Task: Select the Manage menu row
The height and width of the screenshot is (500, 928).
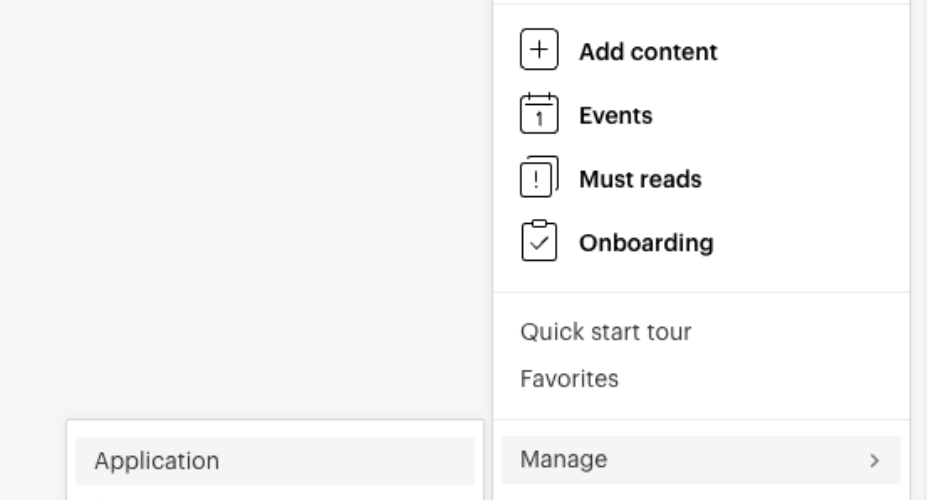Action: [701, 460]
